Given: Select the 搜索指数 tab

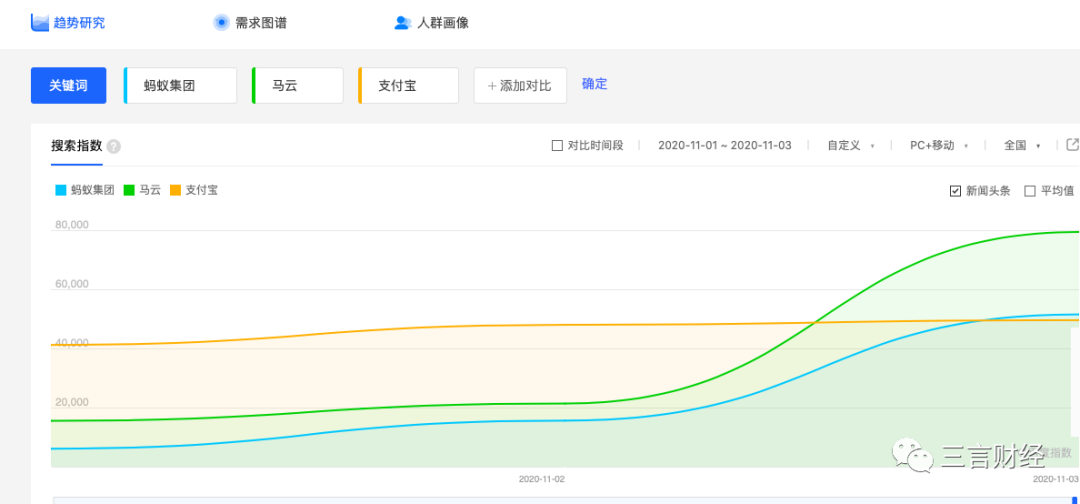Looking at the screenshot, I should [x=76, y=146].
